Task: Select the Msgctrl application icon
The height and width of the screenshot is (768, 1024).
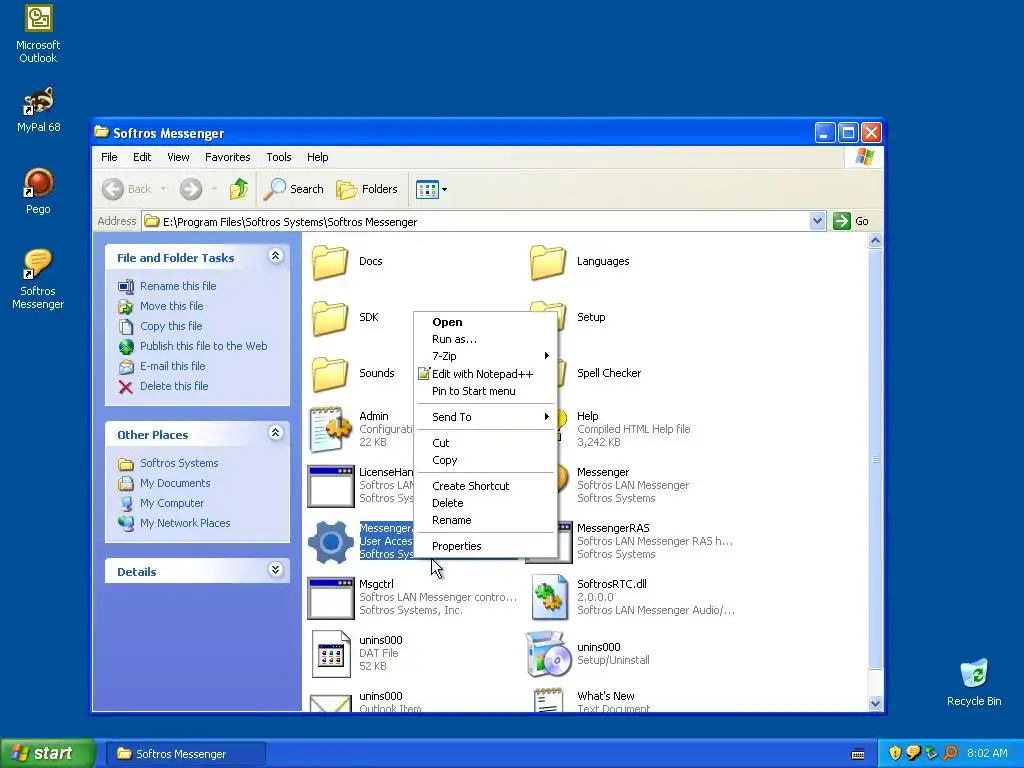Action: (330, 598)
